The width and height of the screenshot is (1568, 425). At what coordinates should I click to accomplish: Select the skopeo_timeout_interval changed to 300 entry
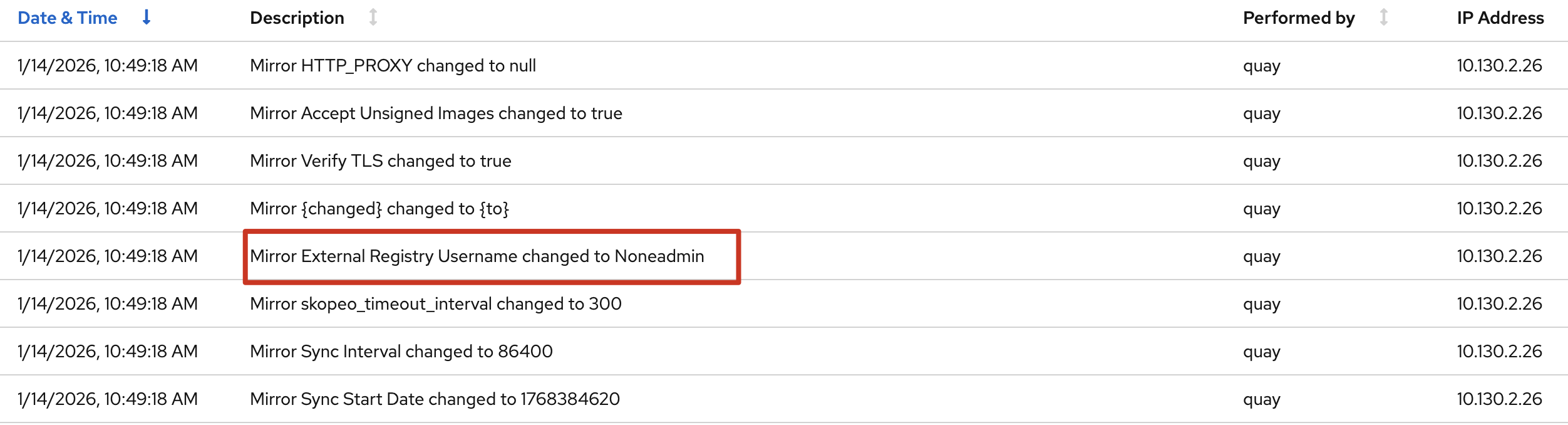click(435, 304)
